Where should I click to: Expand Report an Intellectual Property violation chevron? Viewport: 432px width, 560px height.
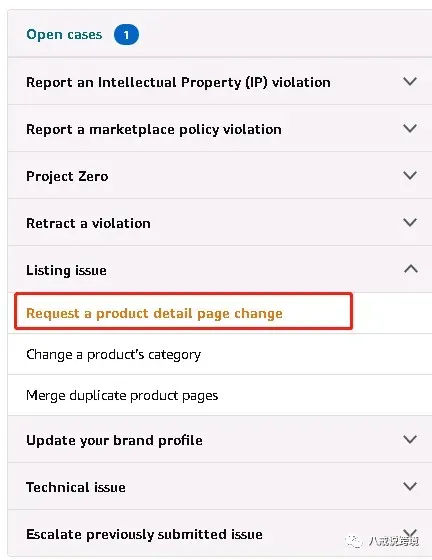click(x=410, y=81)
